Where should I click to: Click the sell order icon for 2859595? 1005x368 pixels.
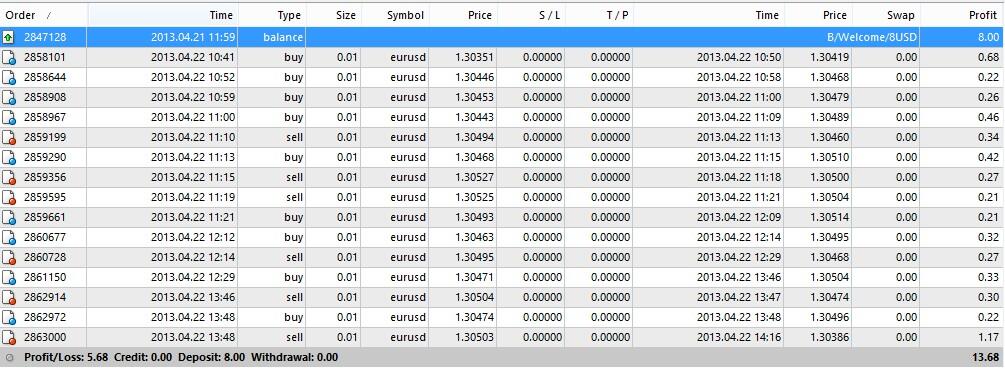pyautogui.click(x=8, y=197)
